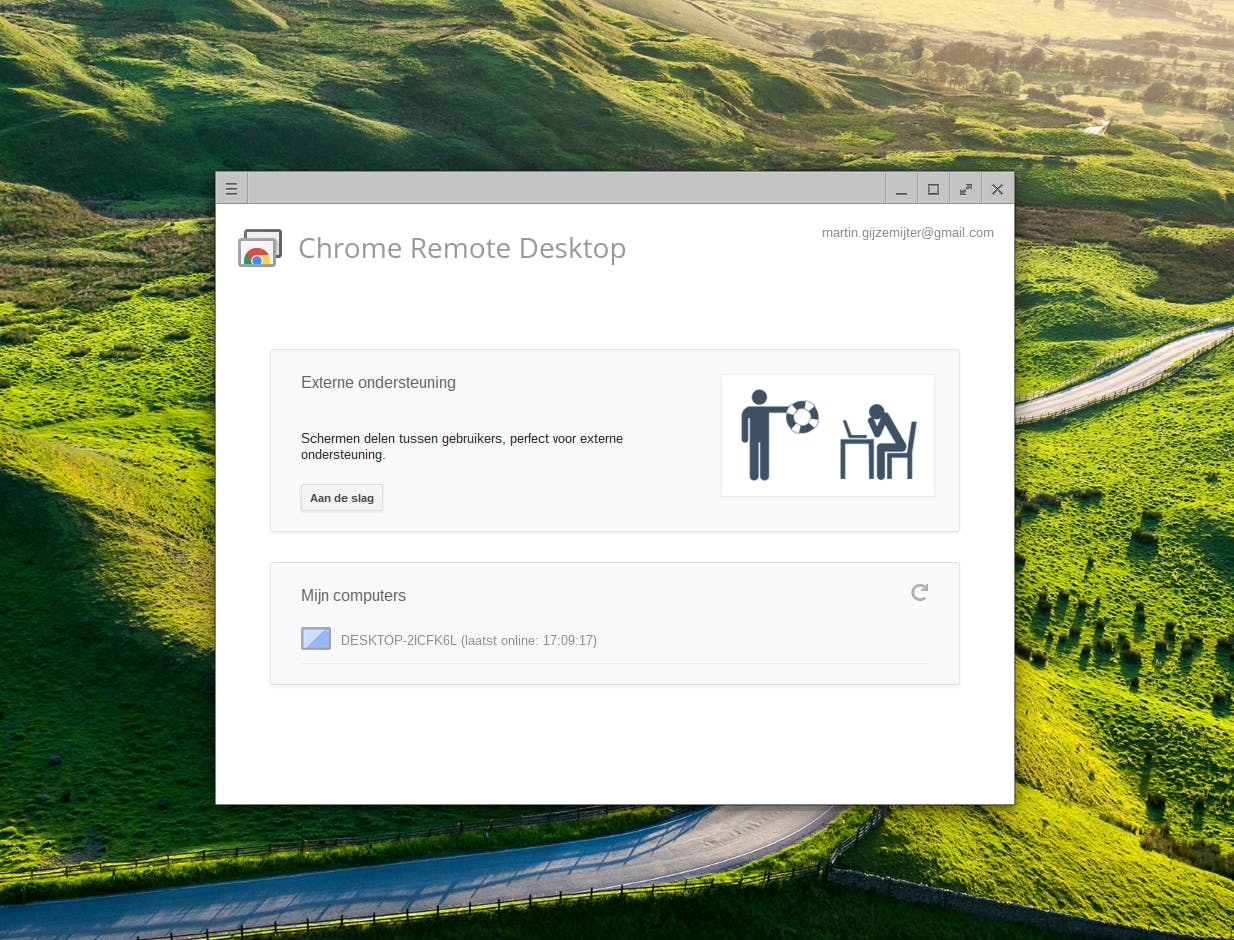
Task: Click the Externe ondersteuning heading
Action: [378, 382]
